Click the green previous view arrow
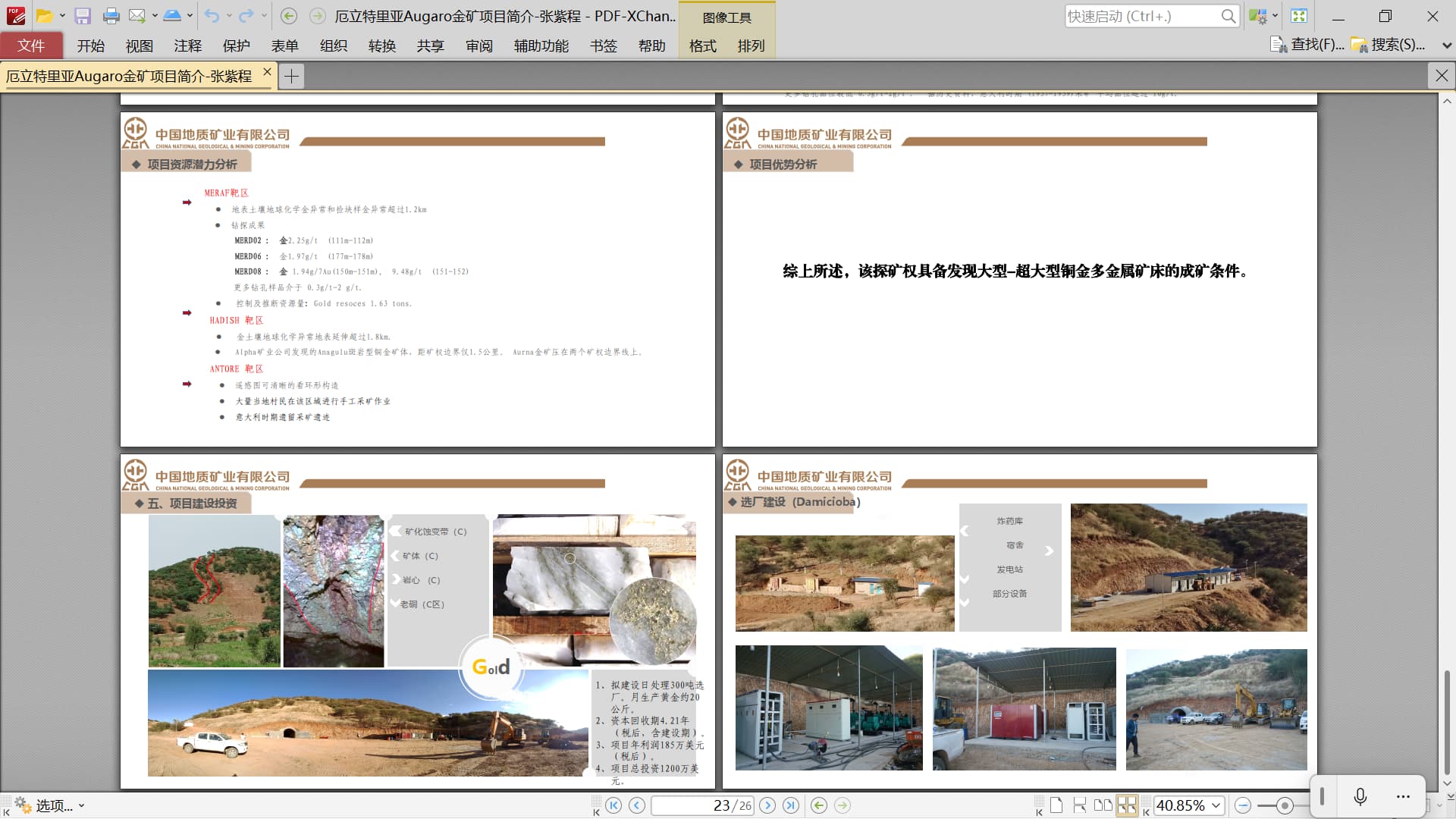The width and height of the screenshot is (1456, 819). [x=819, y=805]
